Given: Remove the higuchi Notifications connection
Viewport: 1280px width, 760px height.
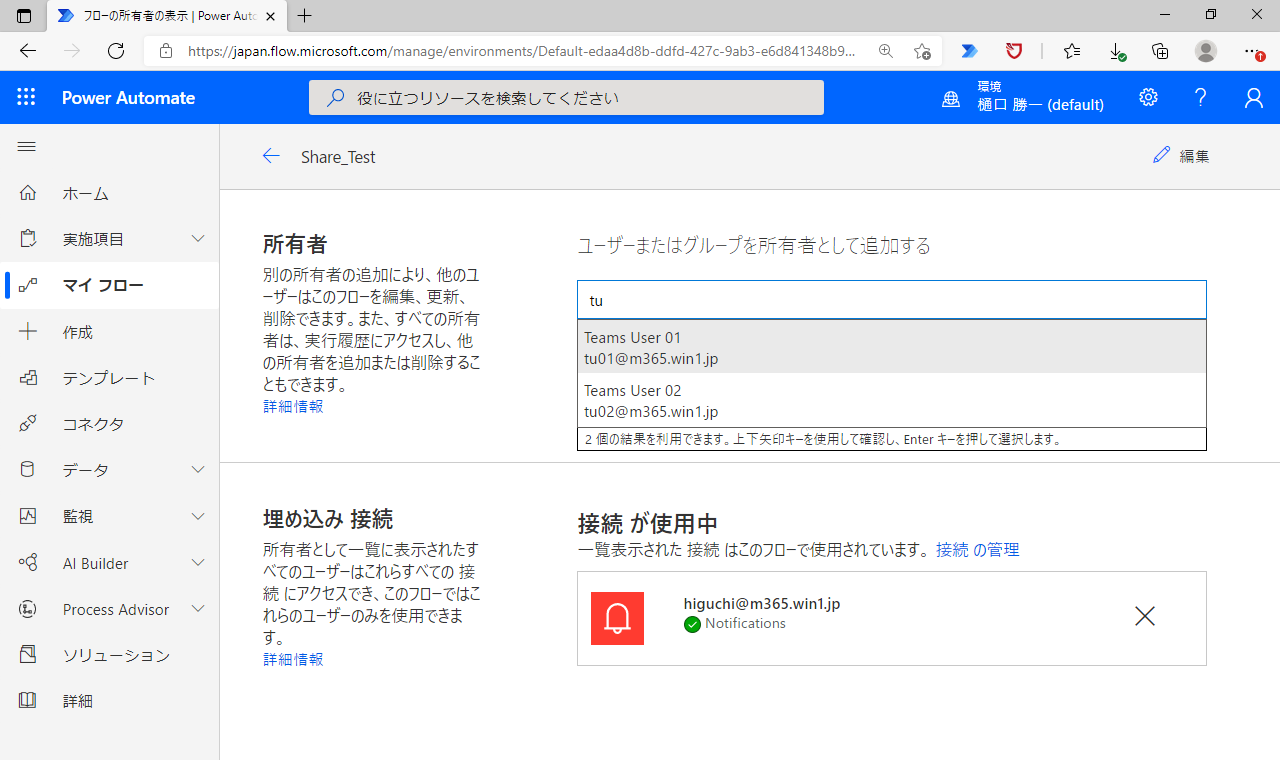Looking at the screenshot, I should 1145,617.
